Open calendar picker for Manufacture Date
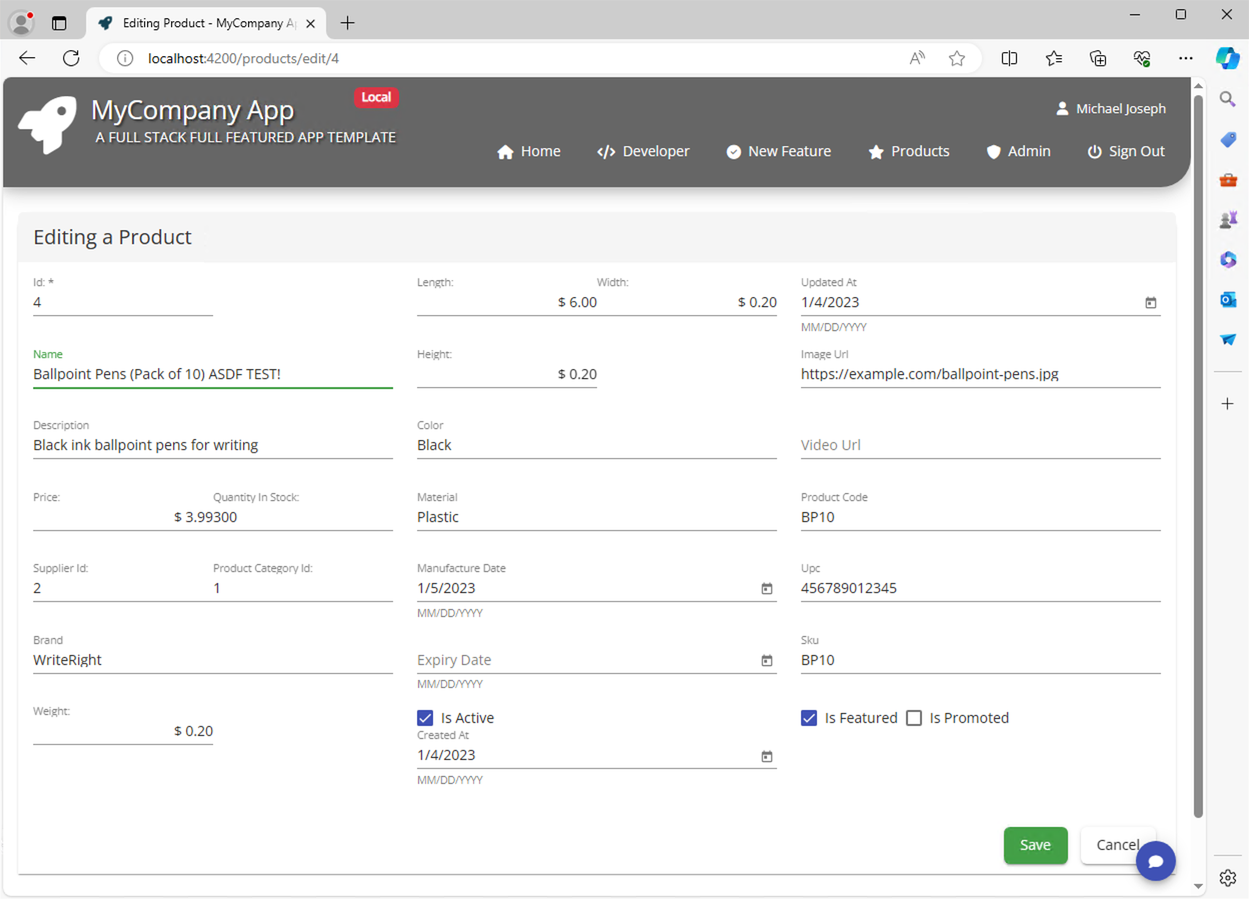Viewport: 1249px width, 899px height. 767,589
